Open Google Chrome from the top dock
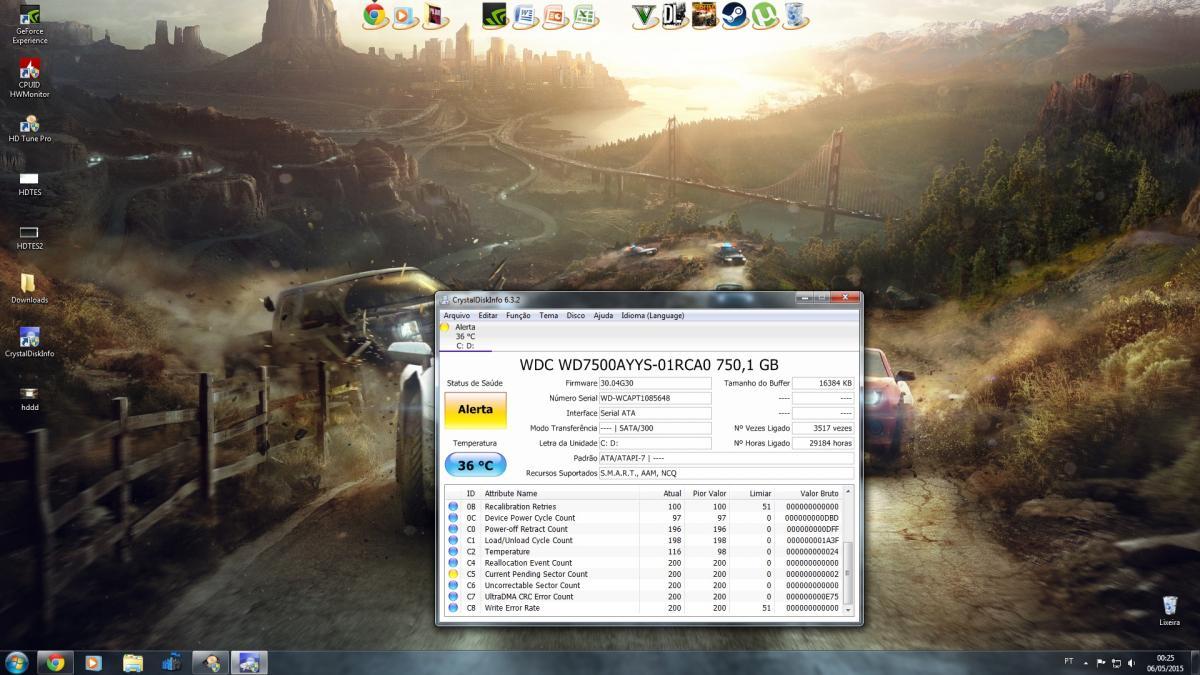This screenshot has width=1200, height=675. point(375,15)
